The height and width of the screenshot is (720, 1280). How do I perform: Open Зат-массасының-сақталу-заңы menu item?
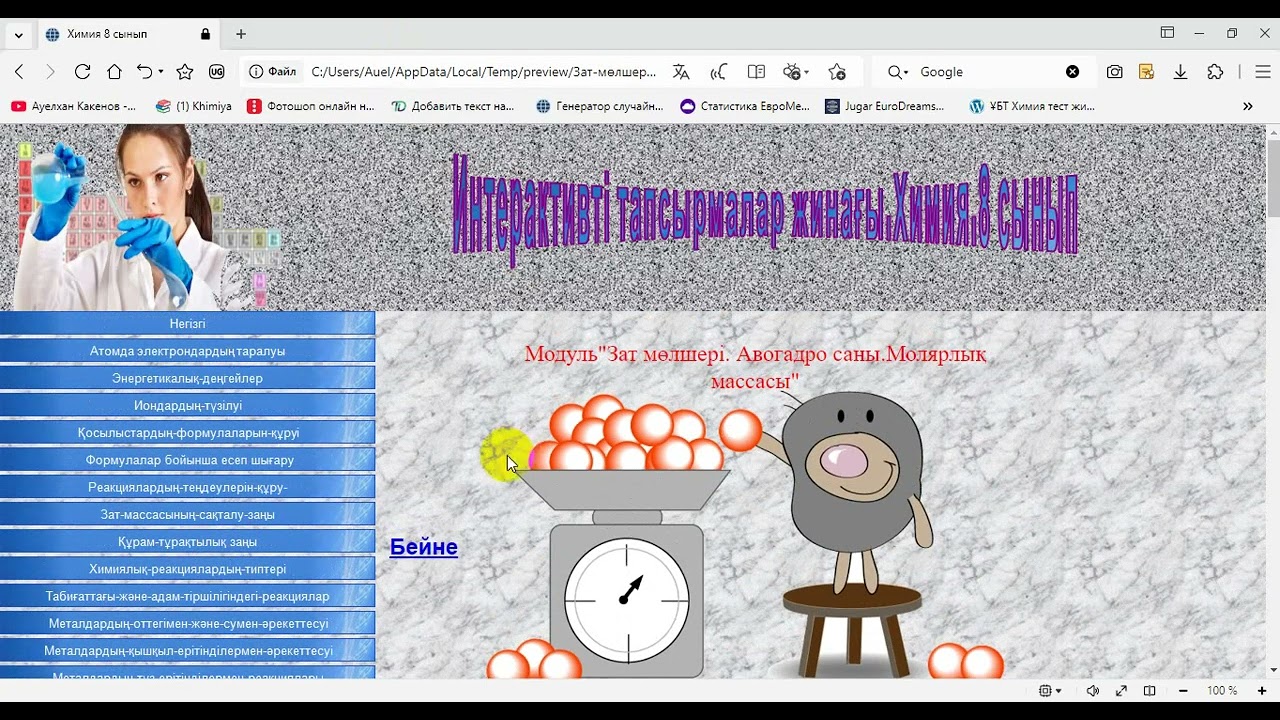187,514
